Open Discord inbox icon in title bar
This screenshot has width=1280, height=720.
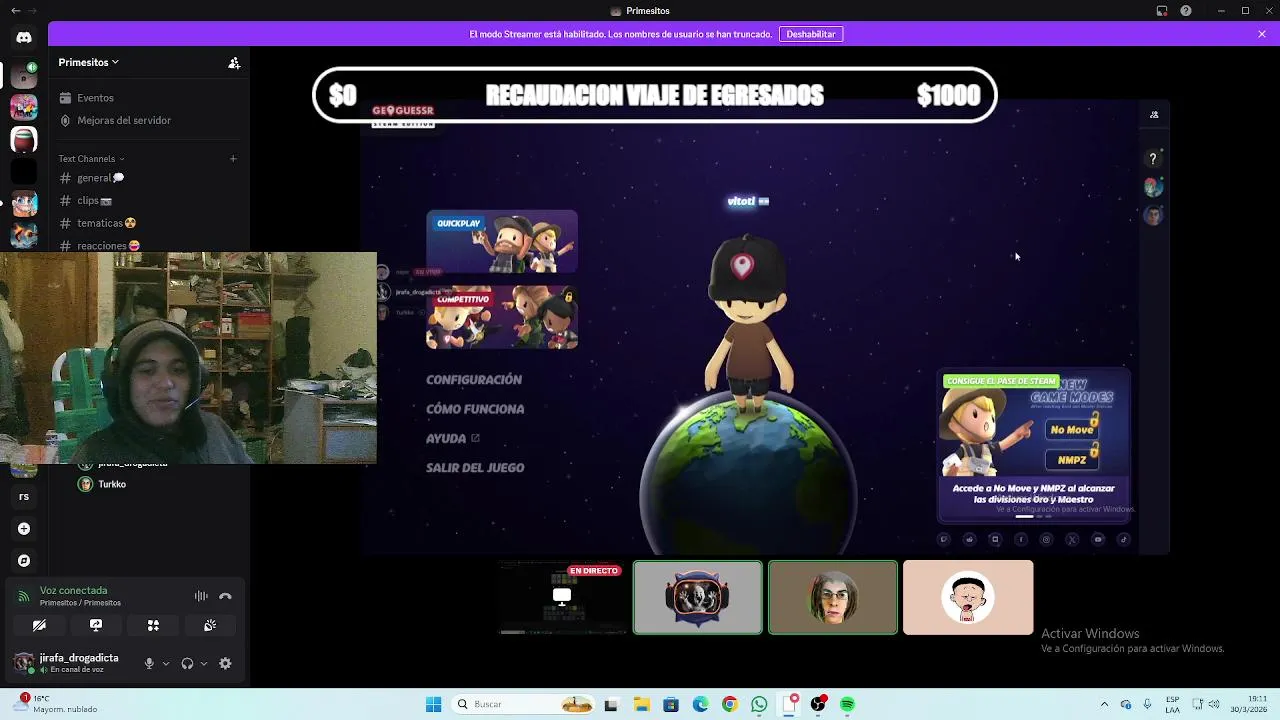(x=1162, y=11)
